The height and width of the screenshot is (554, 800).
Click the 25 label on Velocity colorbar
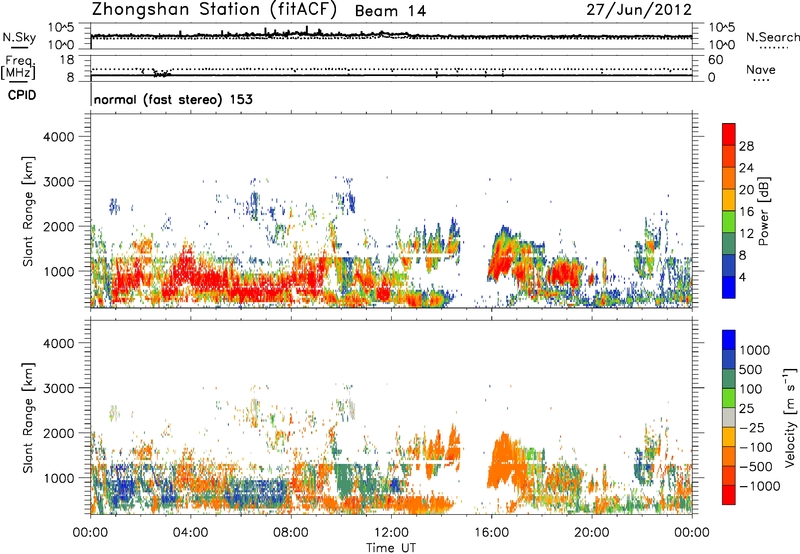point(746,409)
